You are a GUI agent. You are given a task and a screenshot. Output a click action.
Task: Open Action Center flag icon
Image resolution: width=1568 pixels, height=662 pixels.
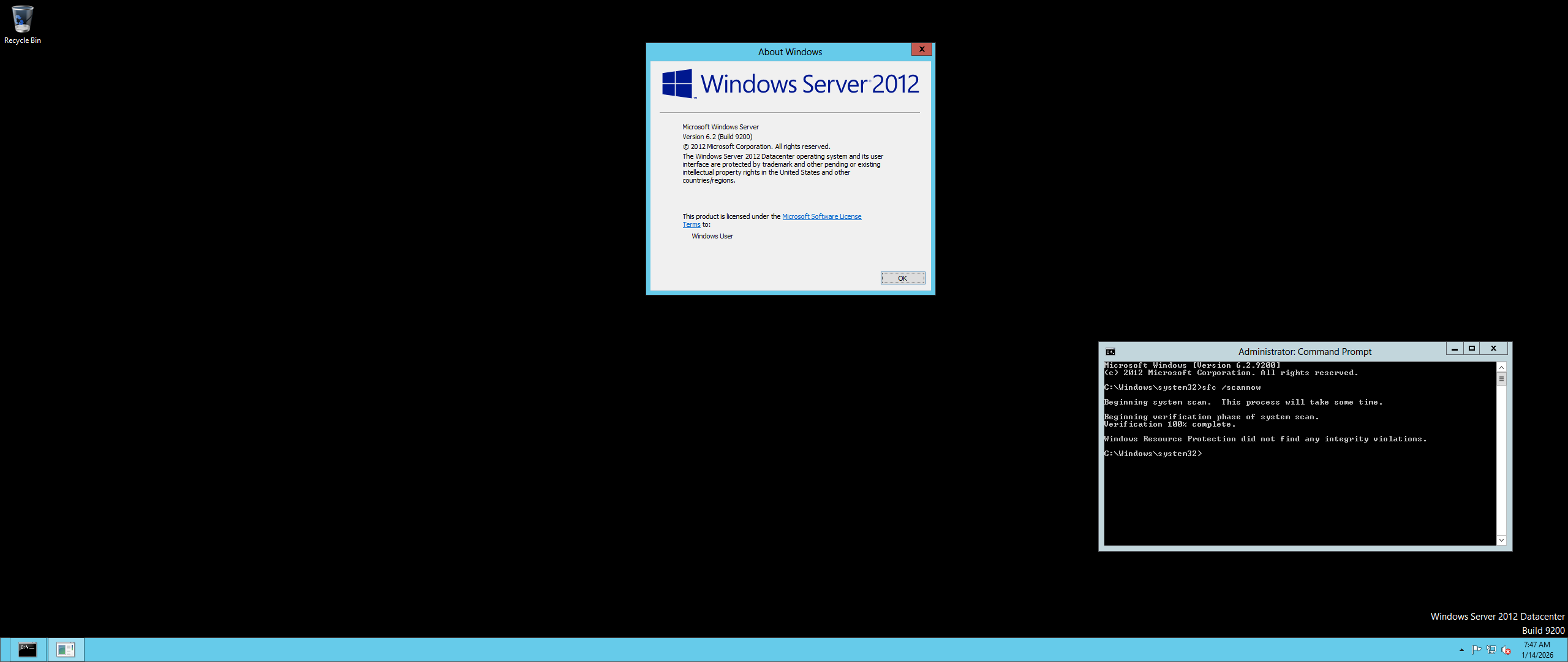(x=1476, y=650)
